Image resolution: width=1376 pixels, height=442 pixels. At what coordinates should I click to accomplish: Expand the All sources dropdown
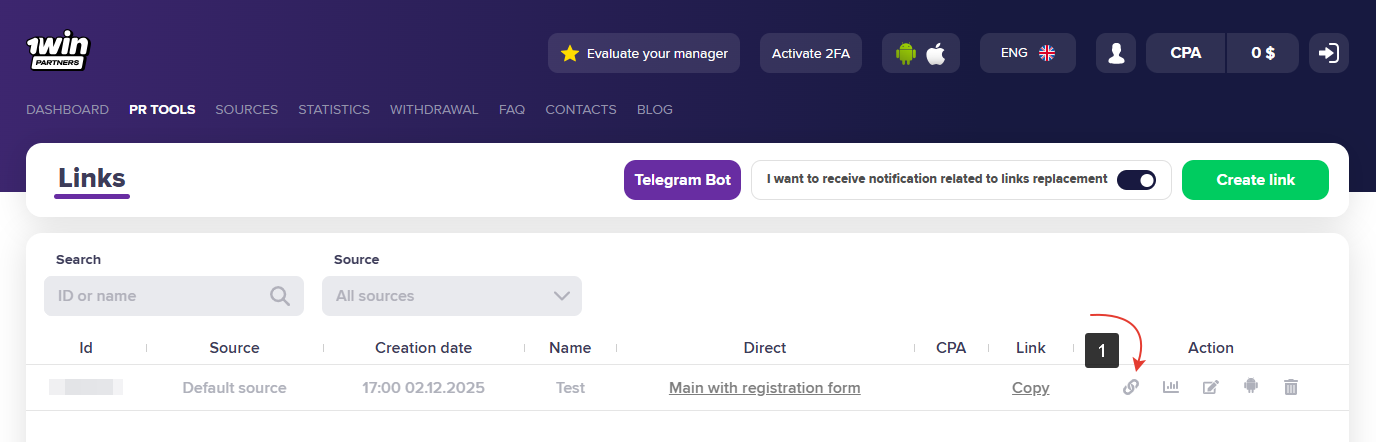point(452,296)
